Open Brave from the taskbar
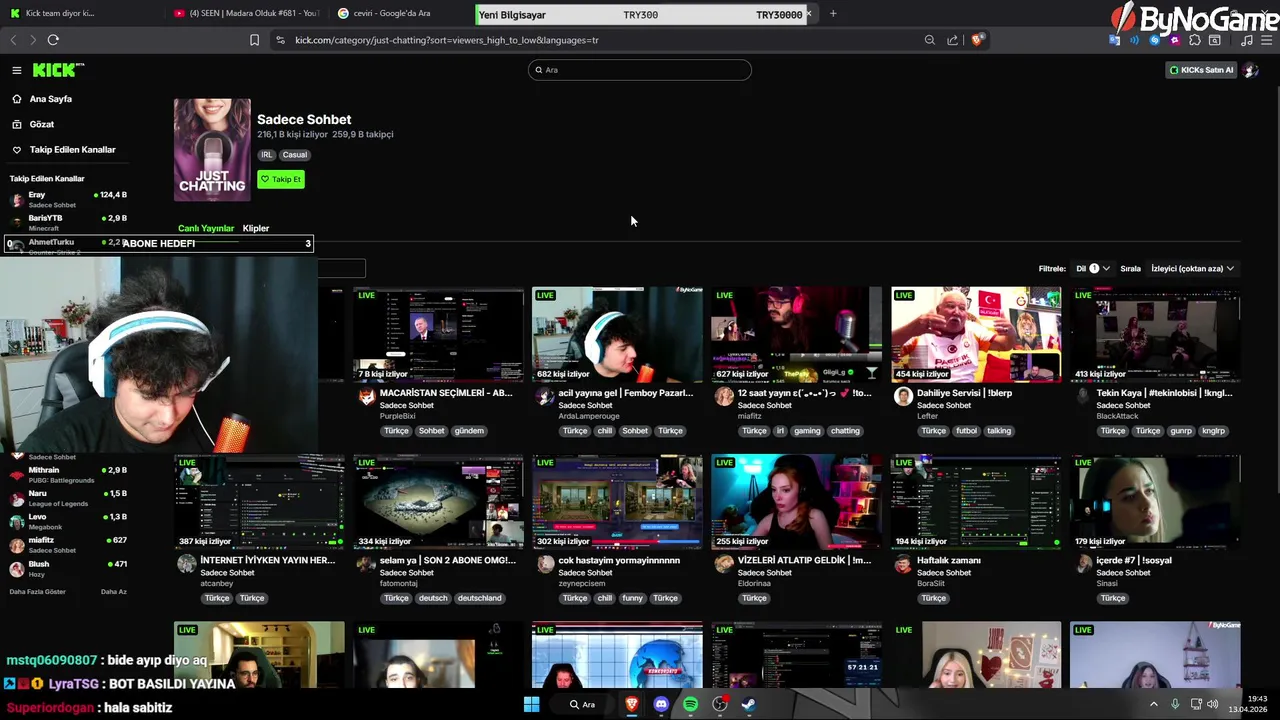1280x720 pixels. pos(631,704)
